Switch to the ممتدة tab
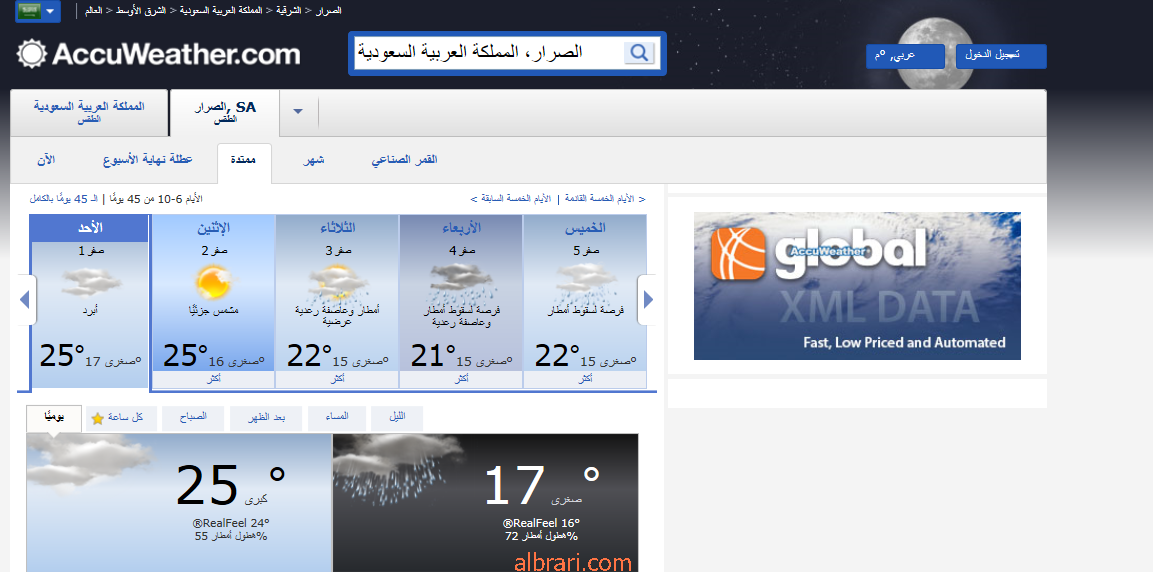Image resolution: width=1153 pixels, height=572 pixels. [x=244, y=162]
